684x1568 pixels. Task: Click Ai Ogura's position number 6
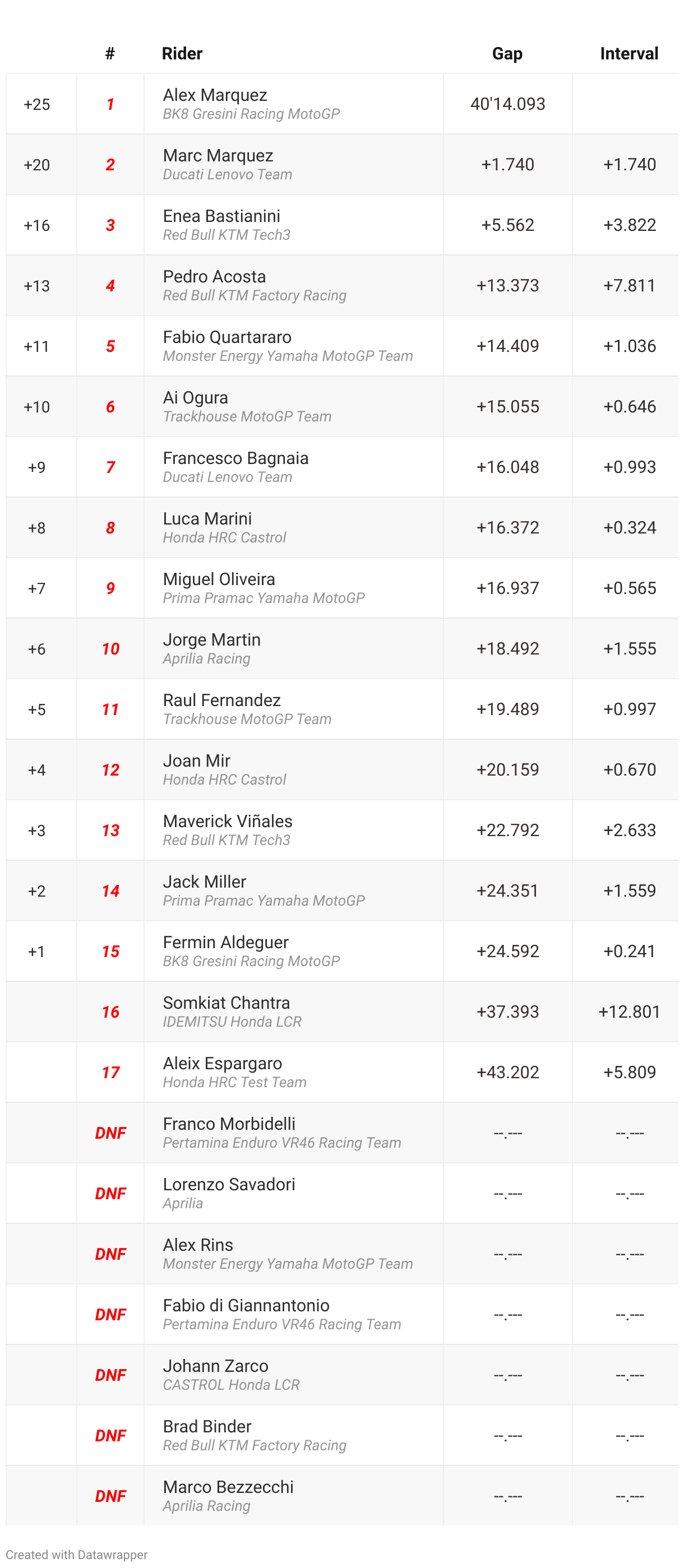coord(110,407)
